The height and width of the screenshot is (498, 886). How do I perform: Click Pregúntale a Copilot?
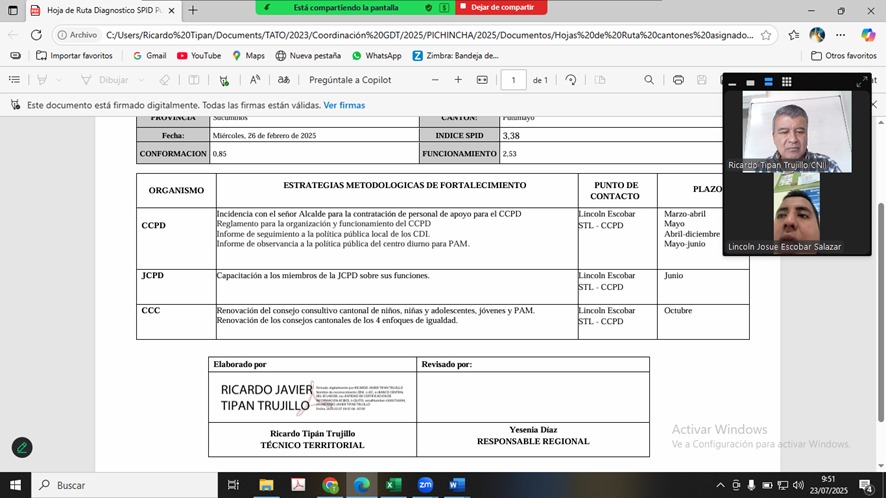pyautogui.click(x=350, y=80)
